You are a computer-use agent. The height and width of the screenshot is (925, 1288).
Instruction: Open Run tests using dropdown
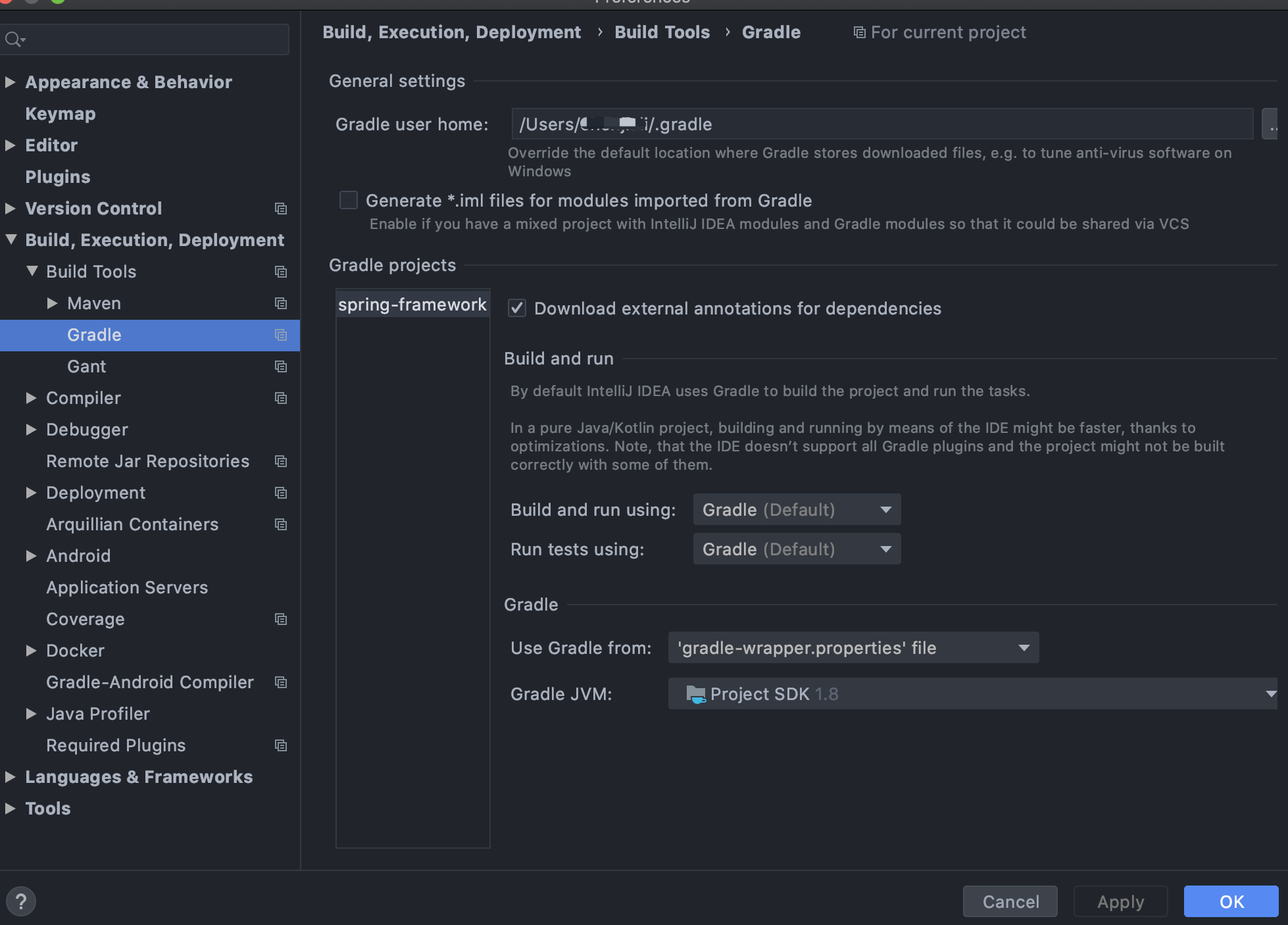[x=797, y=549]
